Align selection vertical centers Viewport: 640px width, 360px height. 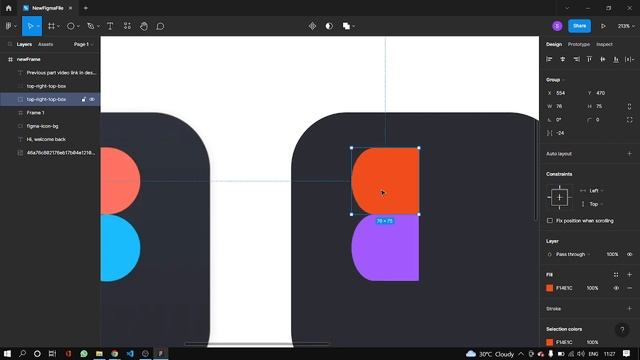(x=603, y=59)
